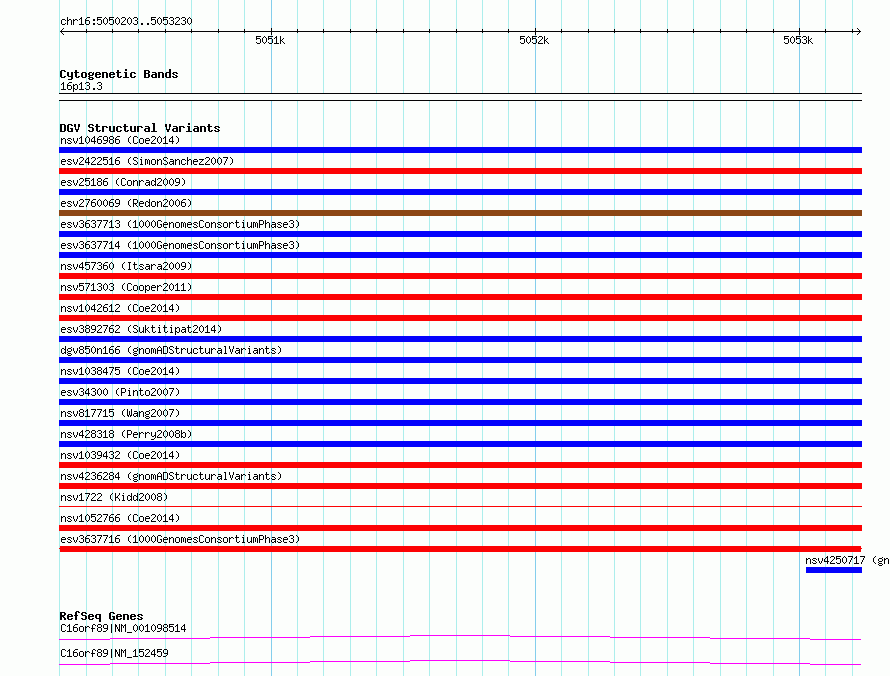This screenshot has width=890, height=676.
Task: Click the blue bar for nsv817715
Action: coord(460,423)
